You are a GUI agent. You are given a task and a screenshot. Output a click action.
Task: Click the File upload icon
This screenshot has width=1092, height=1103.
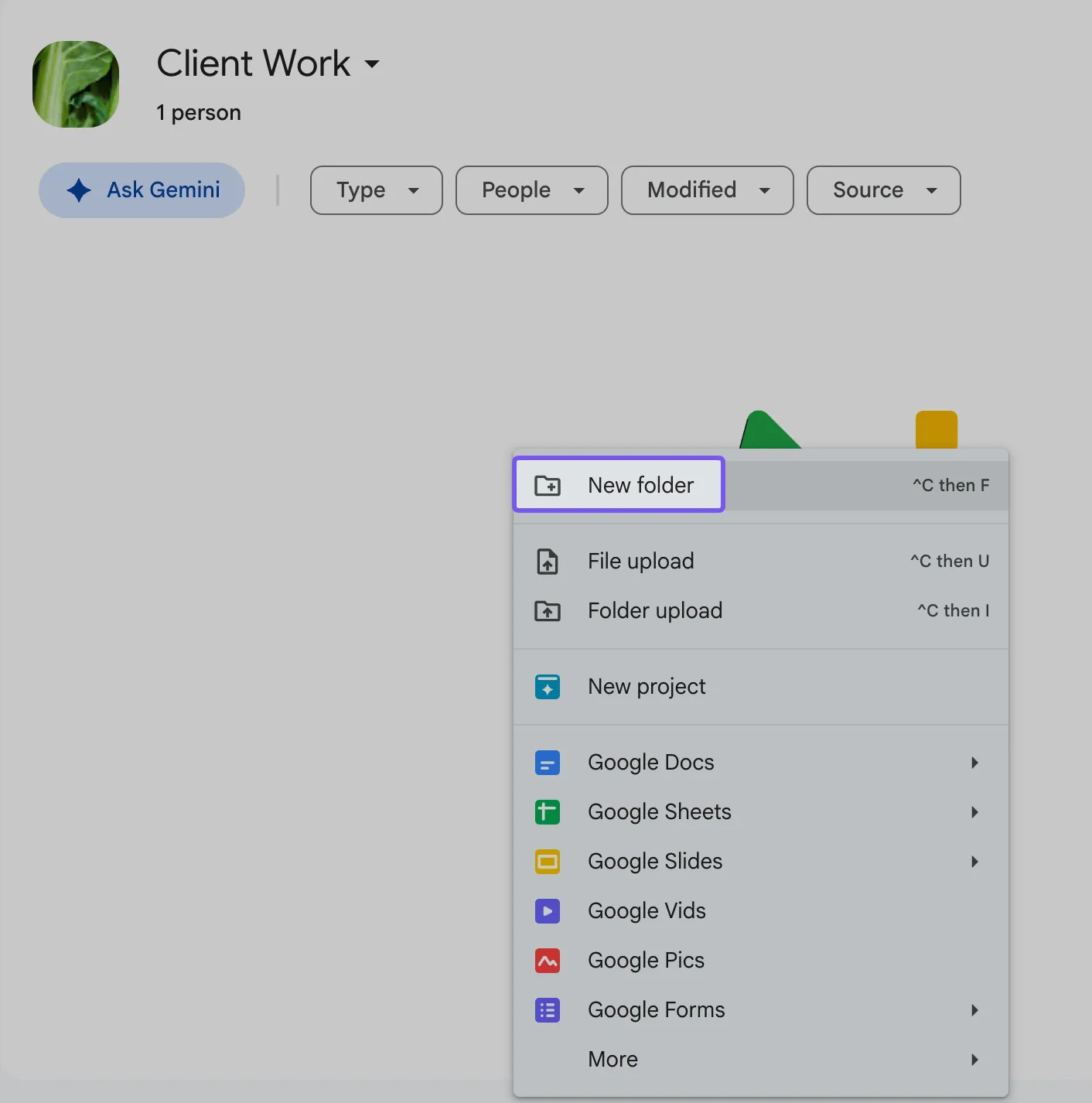[x=548, y=561]
